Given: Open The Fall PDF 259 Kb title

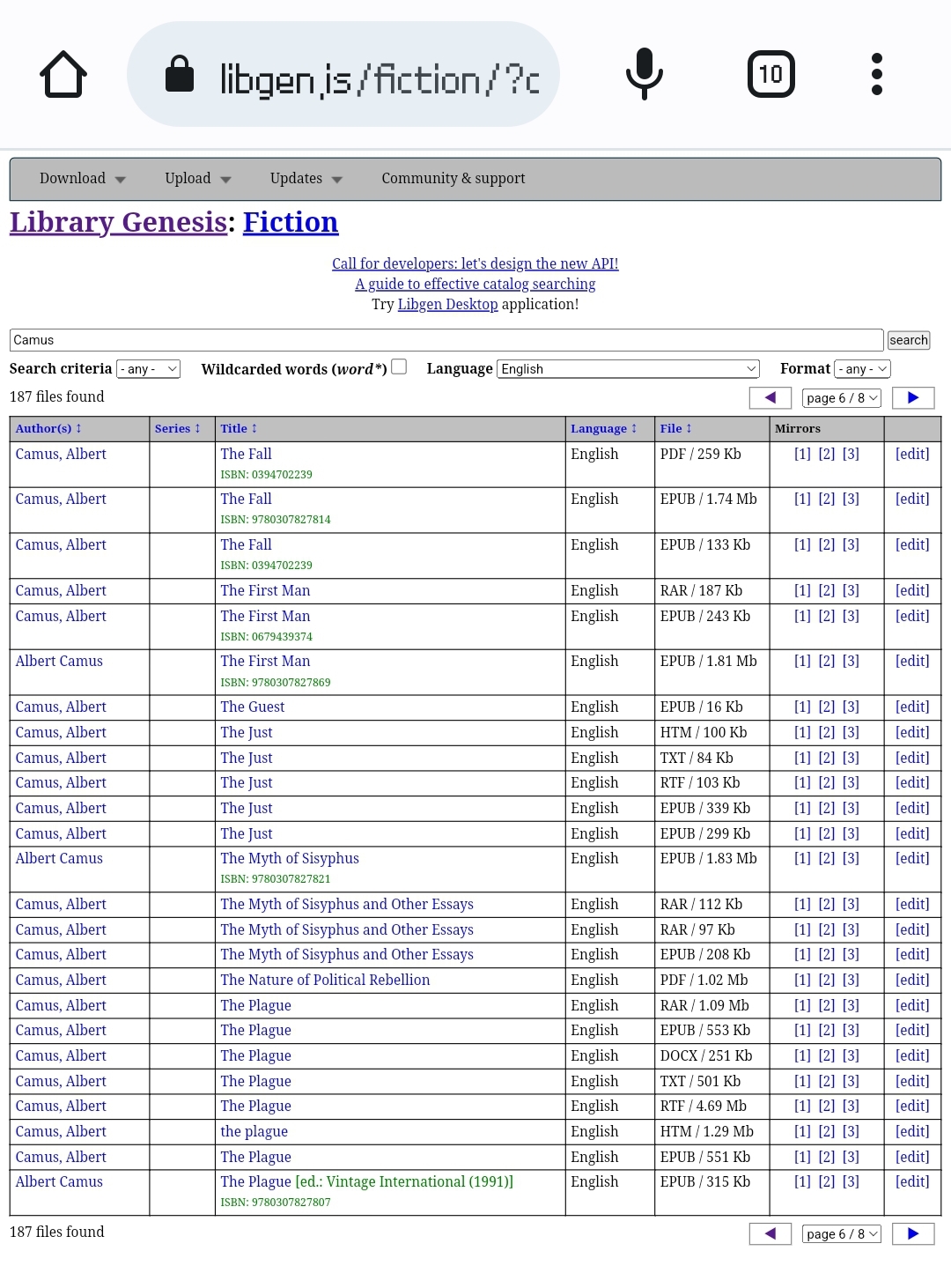Looking at the screenshot, I should [246, 454].
